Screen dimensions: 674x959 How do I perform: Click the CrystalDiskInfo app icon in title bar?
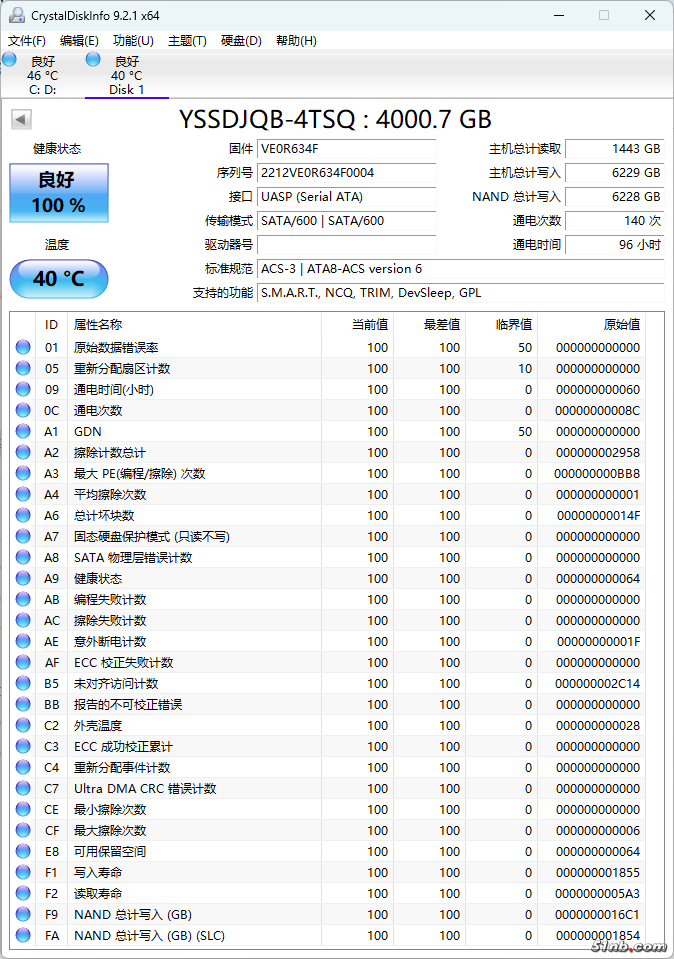17,15
